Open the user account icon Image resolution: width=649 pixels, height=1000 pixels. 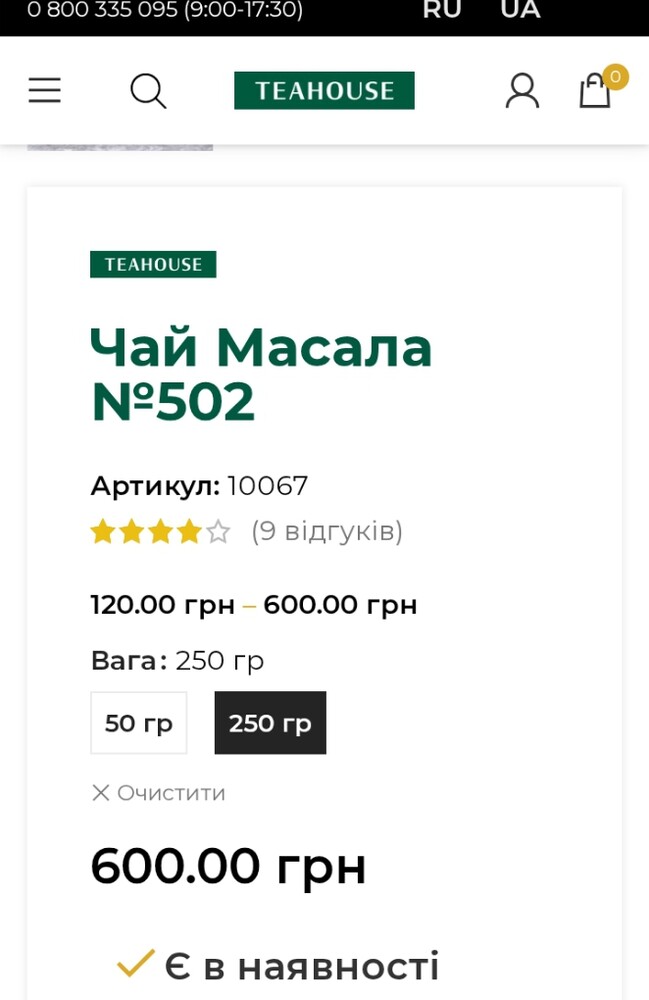point(521,91)
